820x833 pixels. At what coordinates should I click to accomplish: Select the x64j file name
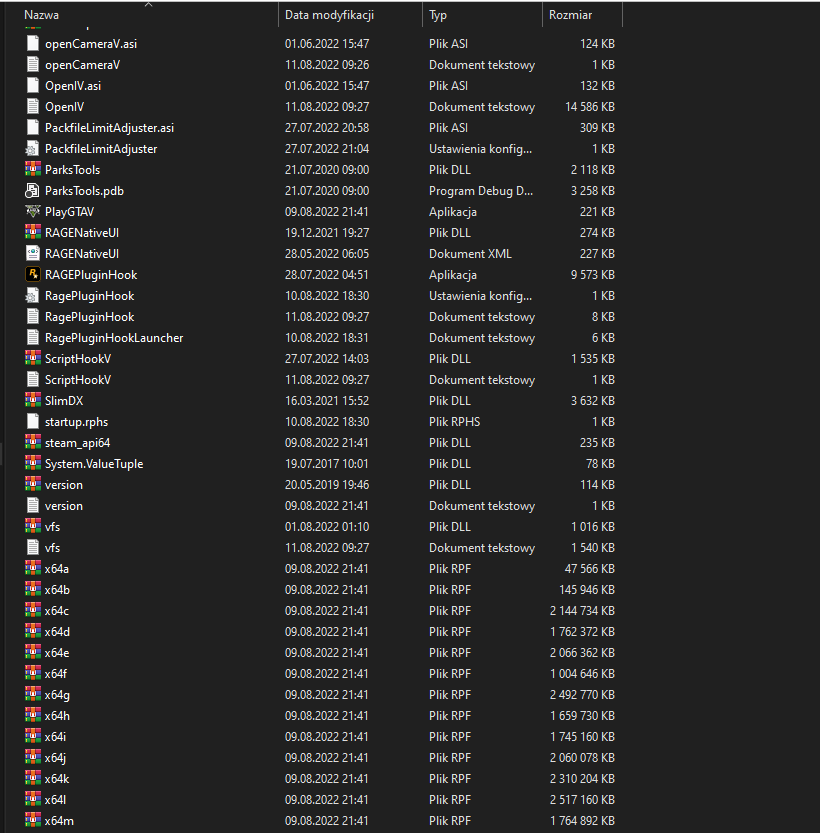click(x=55, y=758)
